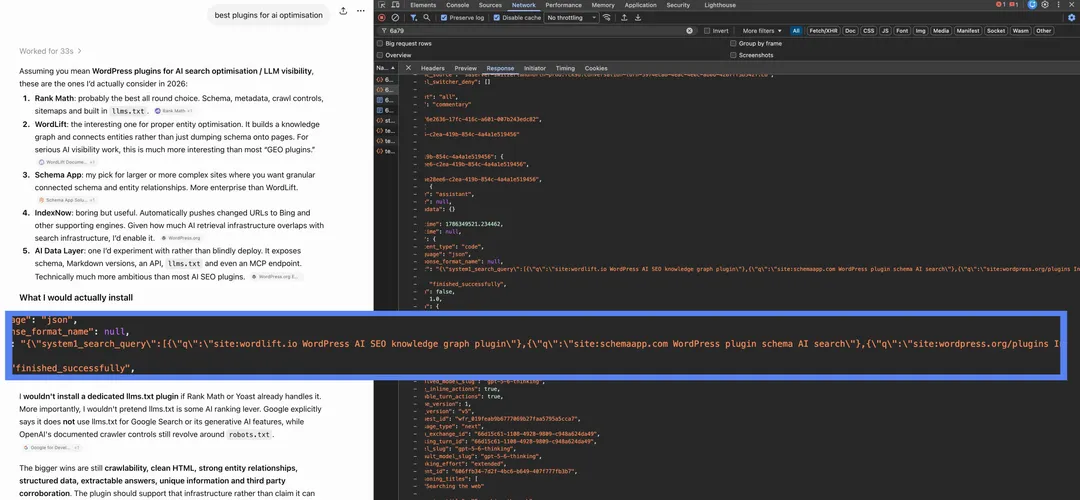Clear the network log

coord(395,18)
